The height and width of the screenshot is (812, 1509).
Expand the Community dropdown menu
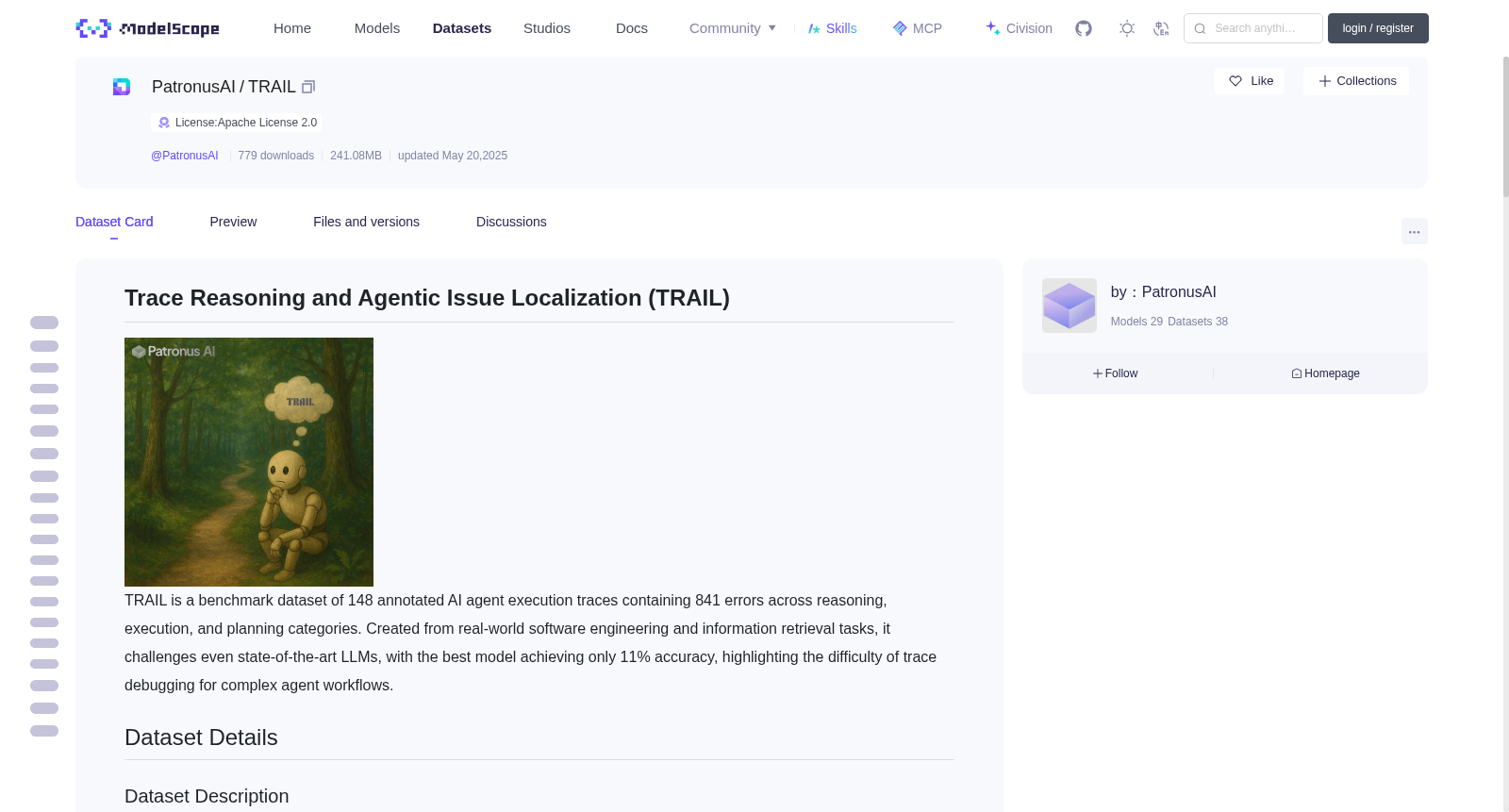click(733, 28)
